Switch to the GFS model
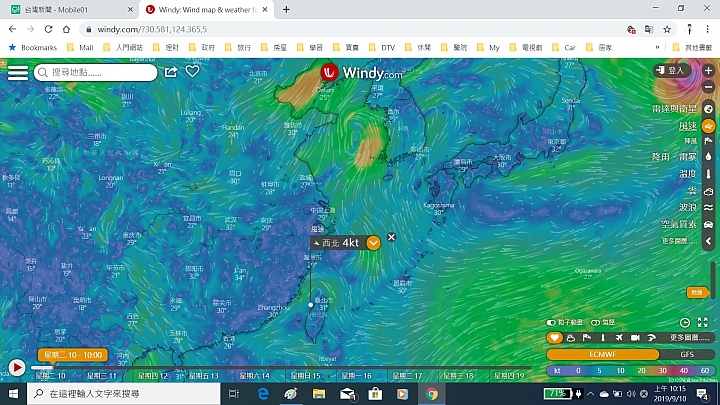The image size is (720, 405). point(687,354)
